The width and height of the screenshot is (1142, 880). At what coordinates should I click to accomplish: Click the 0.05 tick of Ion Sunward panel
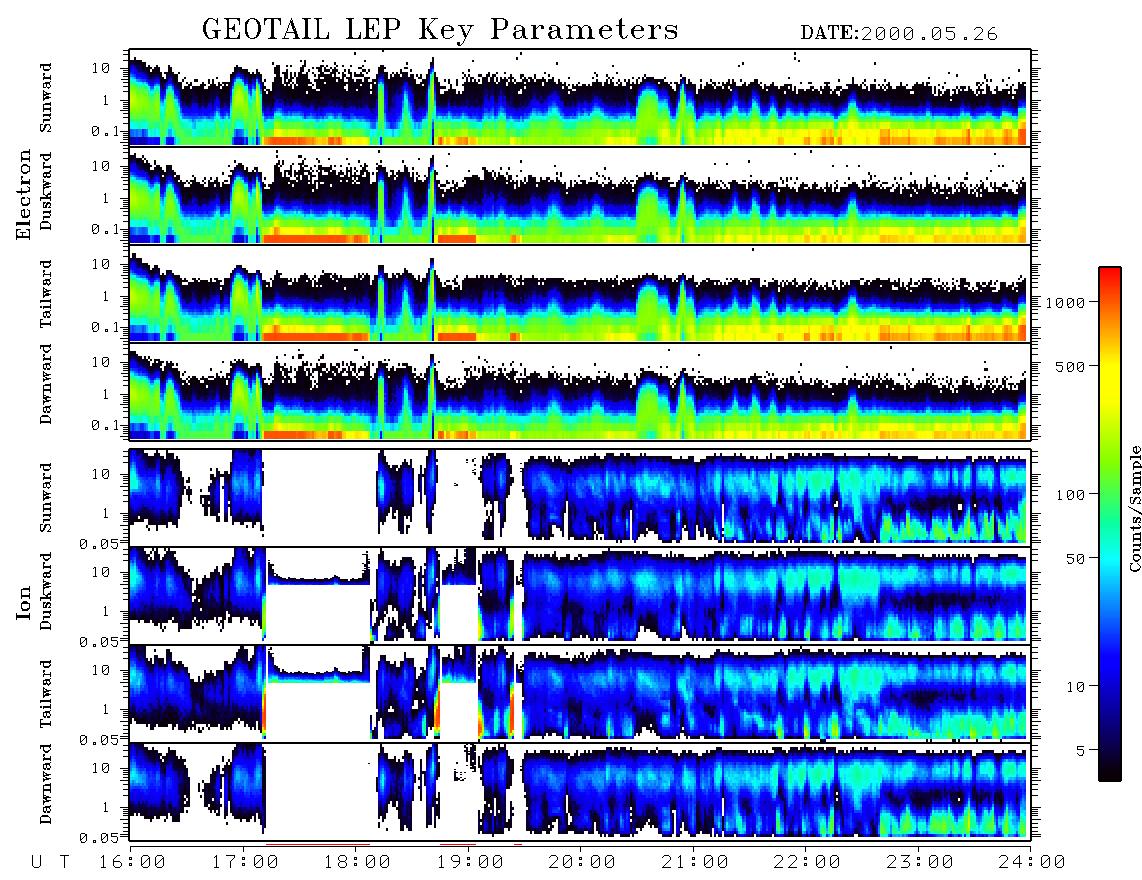point(99,543)
